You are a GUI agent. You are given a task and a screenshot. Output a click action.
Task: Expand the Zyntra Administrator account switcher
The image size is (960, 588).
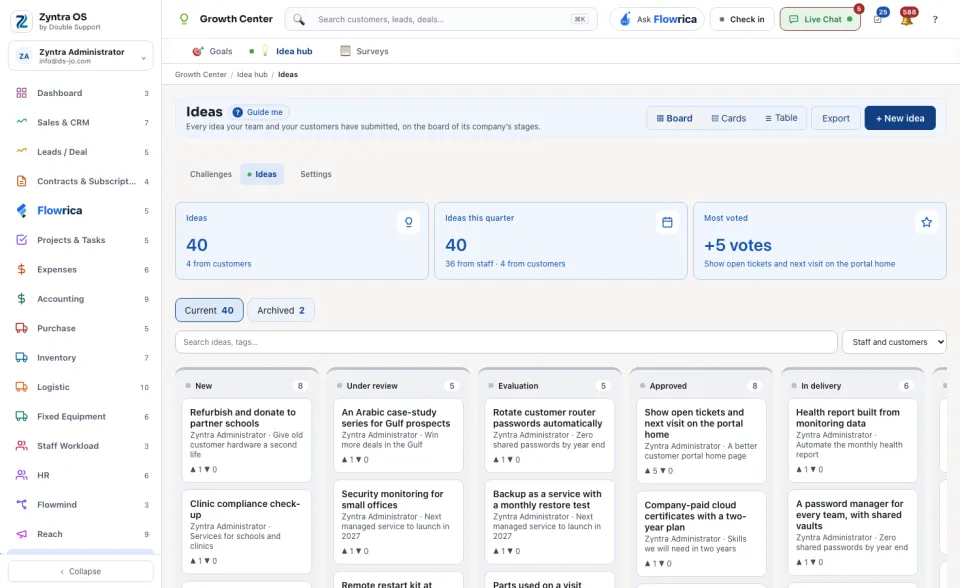click(x=81, y=56)
